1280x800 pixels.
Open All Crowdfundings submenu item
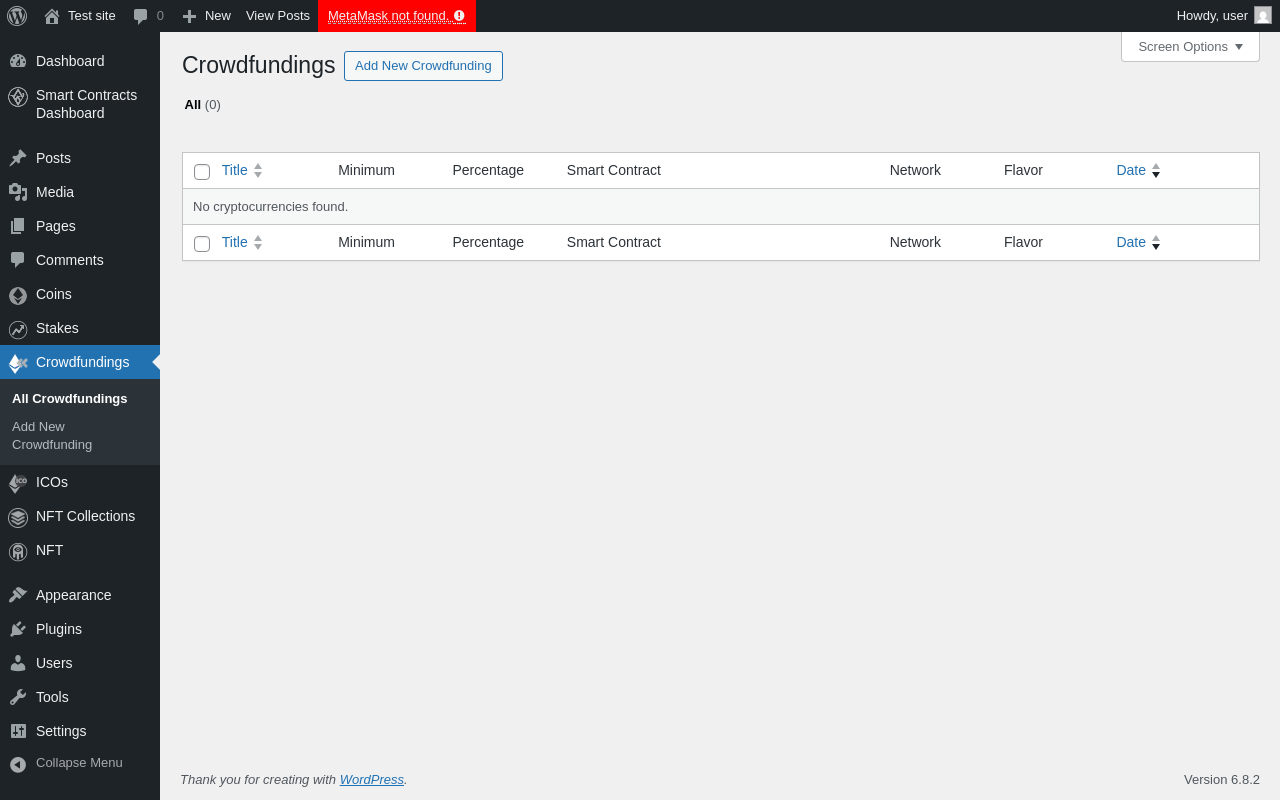point(70,398)
